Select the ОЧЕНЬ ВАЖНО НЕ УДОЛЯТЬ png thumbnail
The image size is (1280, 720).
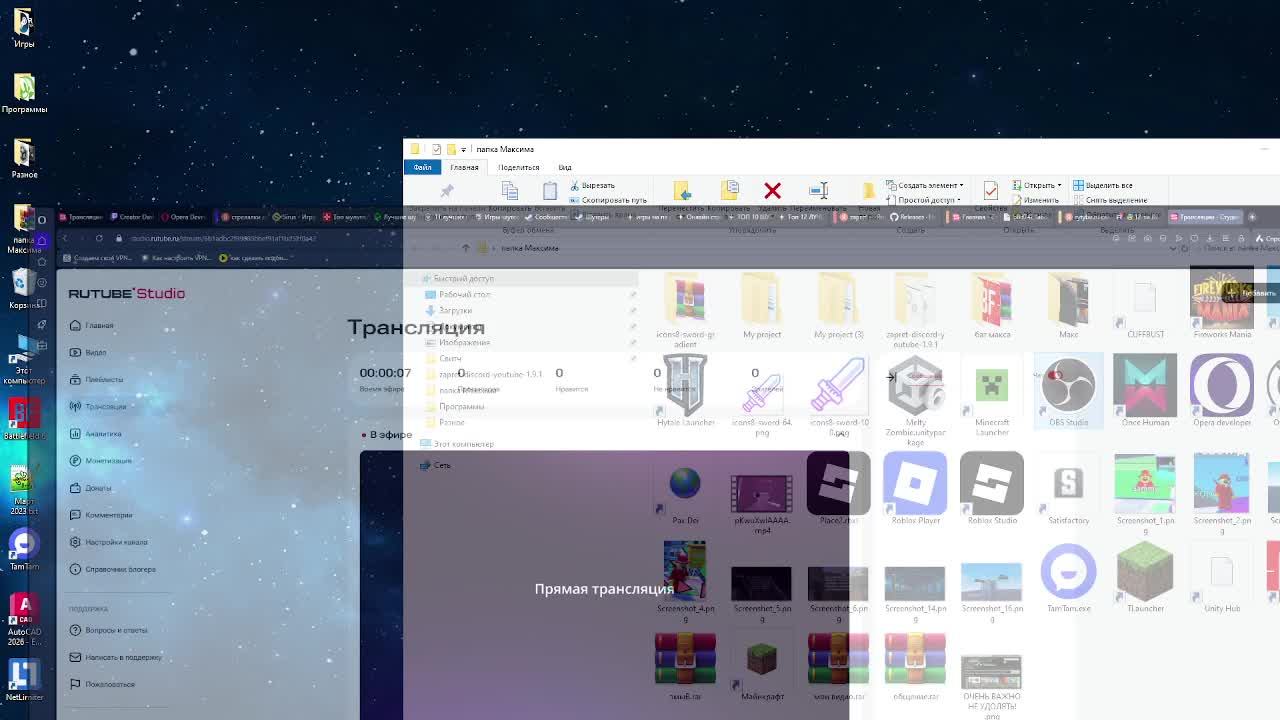tap(991, 686)
